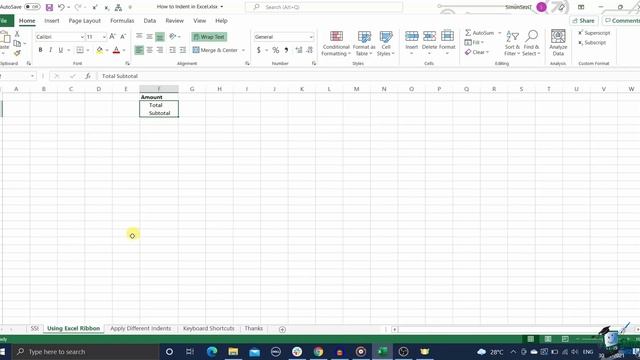Open Format as Table gallery
640x360 pixels.
364,43
